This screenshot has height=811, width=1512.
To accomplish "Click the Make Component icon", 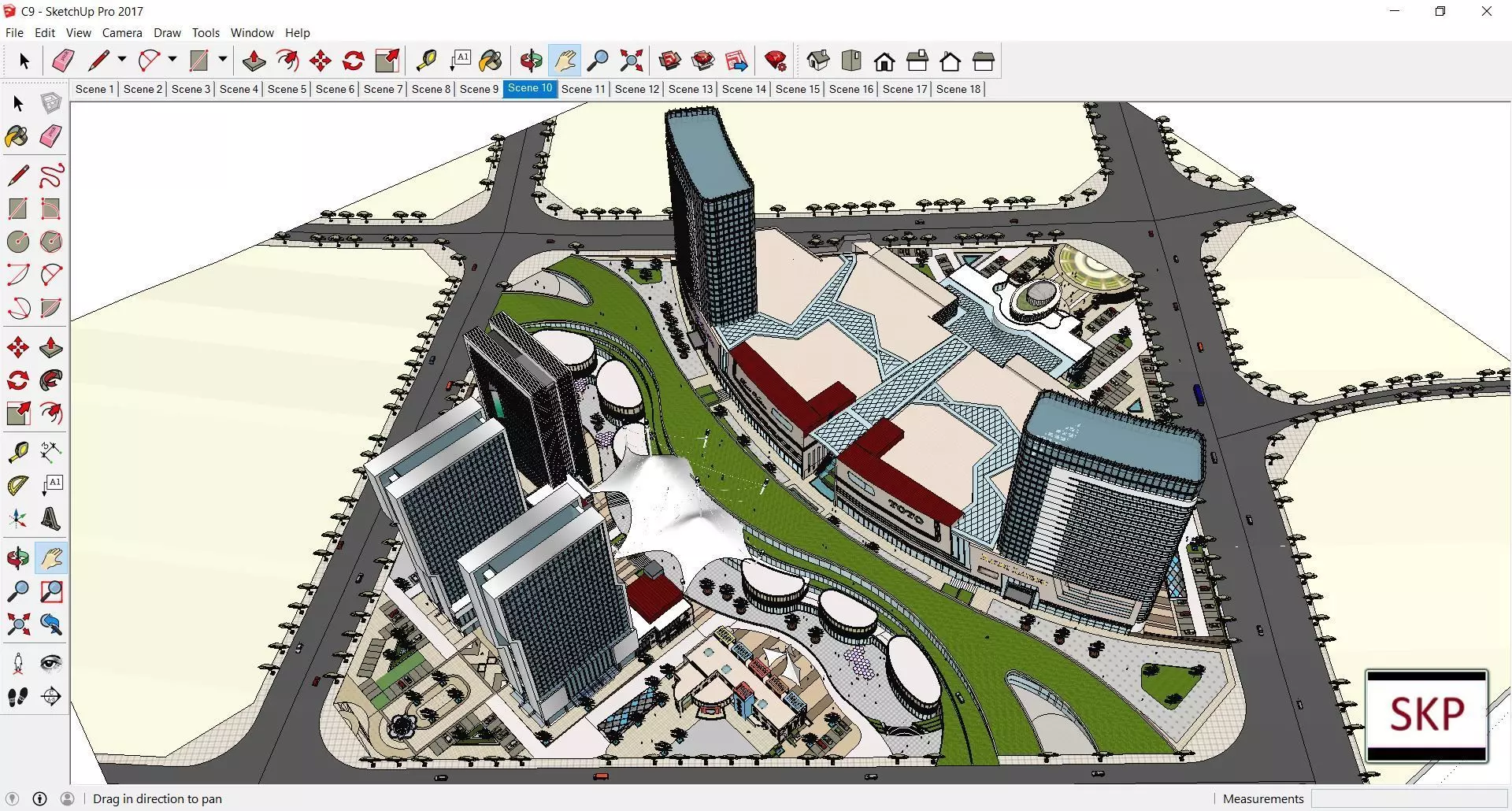I will [x=51, y=103].
